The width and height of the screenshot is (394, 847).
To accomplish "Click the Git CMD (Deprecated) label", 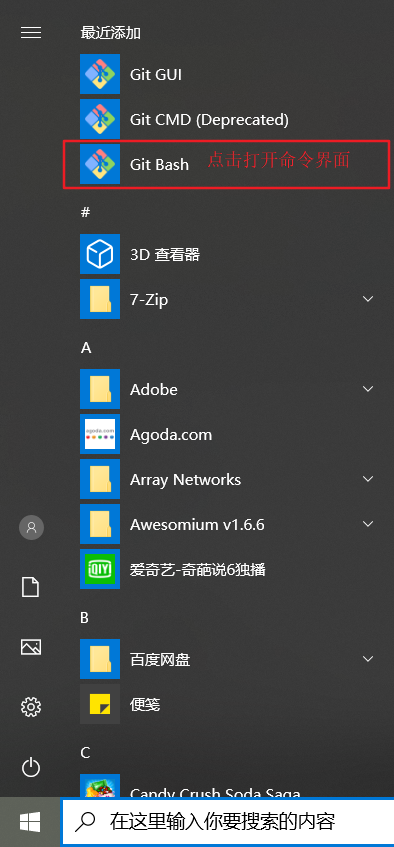I will click(209, 119).
